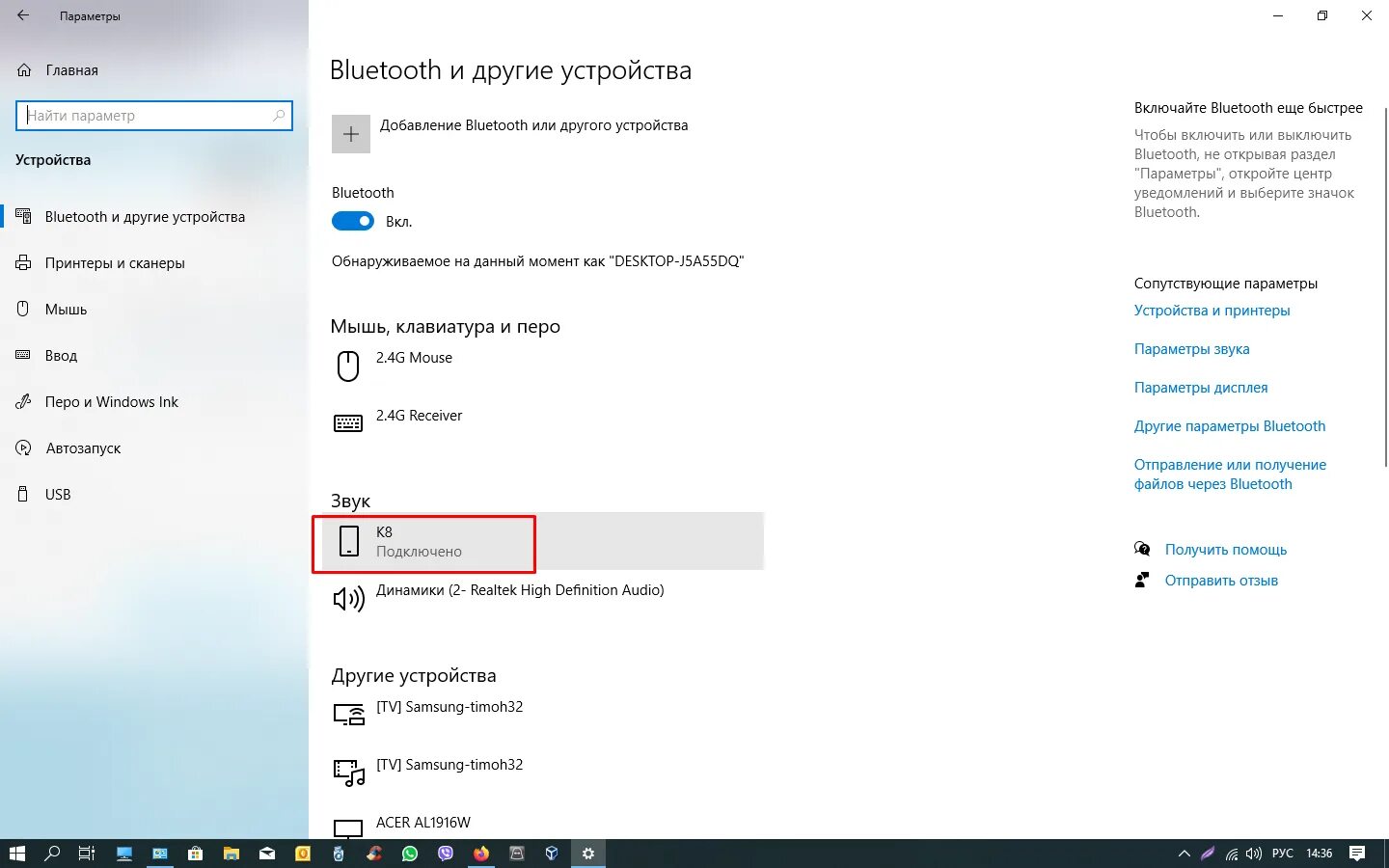Open the network icon in system tray

[x=1231, y=854]
